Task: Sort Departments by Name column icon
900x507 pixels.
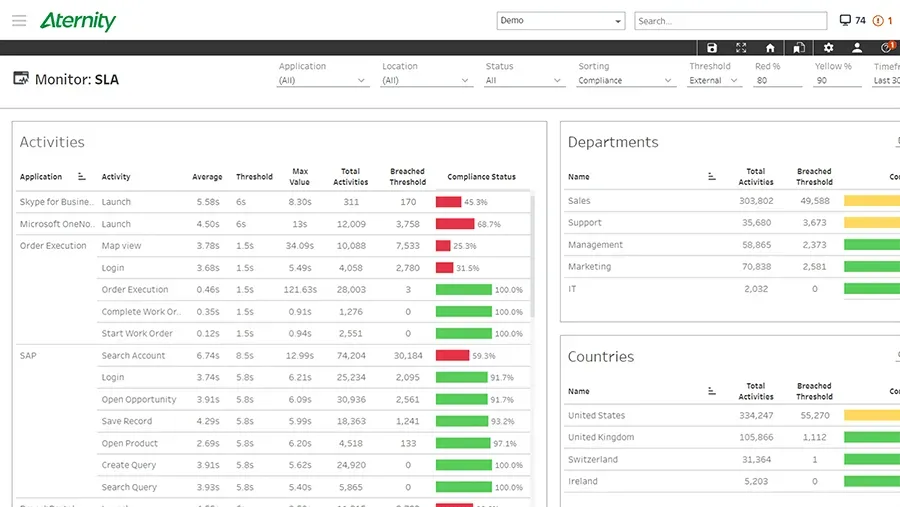Action: tap(712, 176)
